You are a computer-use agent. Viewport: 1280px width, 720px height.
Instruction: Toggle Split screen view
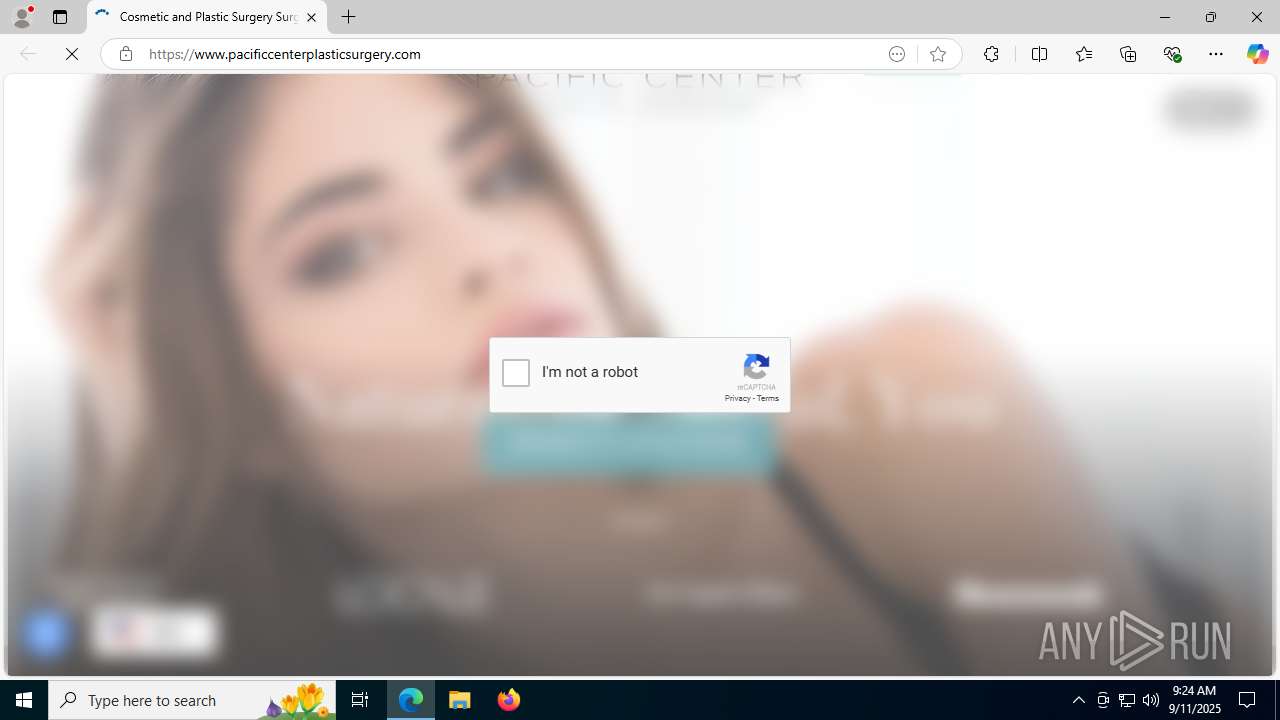tap(1039, 54)
